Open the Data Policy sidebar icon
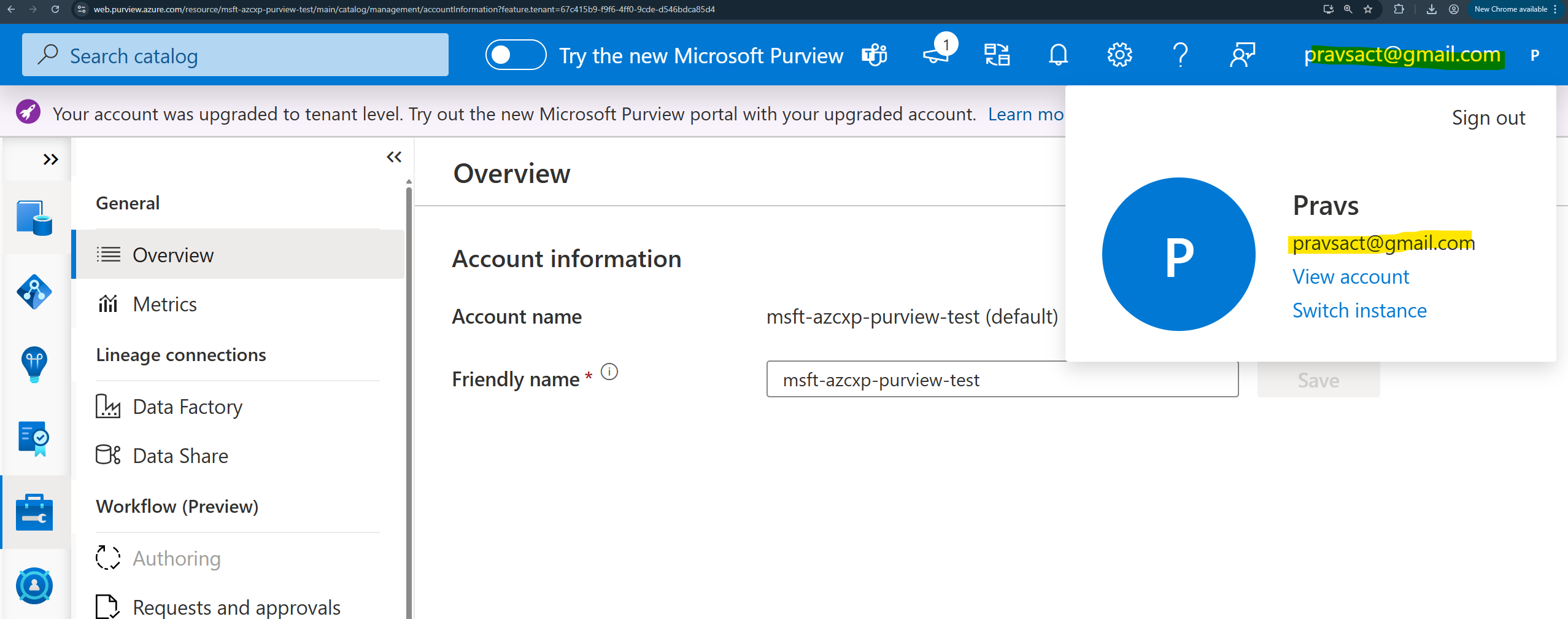1568x619 pixels. pyautogui.click(x=34, y=438)
